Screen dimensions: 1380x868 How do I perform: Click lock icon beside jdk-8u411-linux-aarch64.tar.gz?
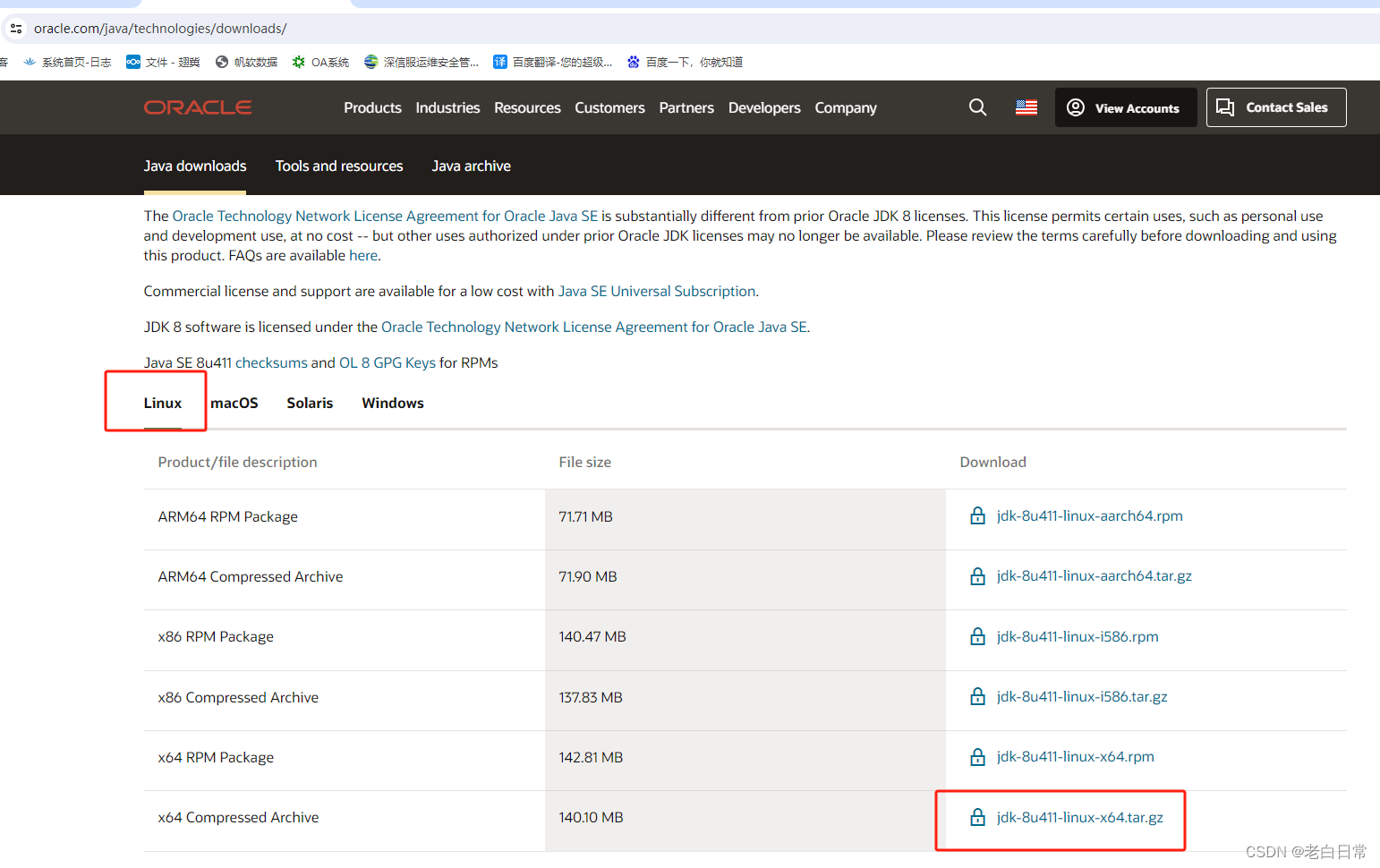point(978,576)
